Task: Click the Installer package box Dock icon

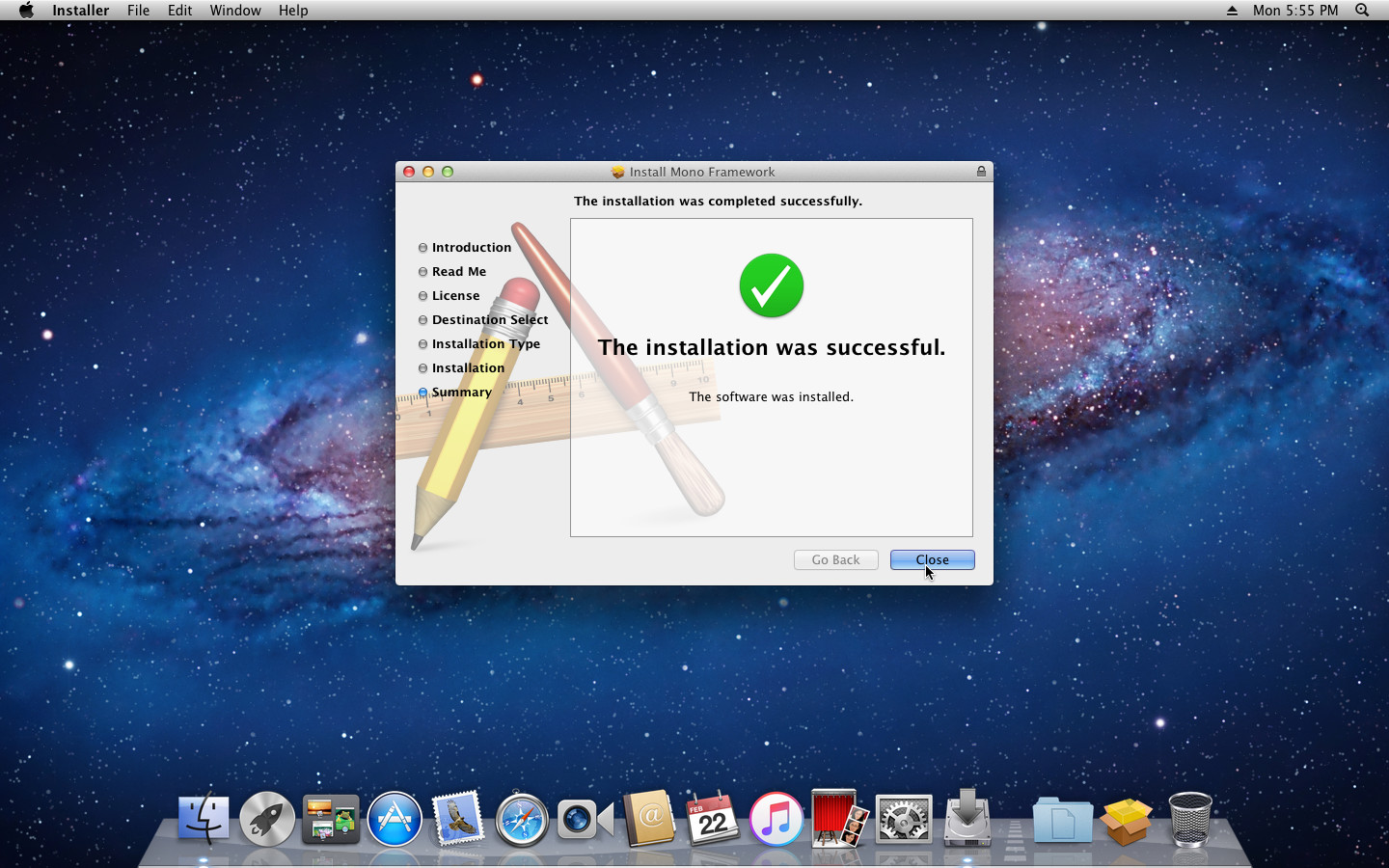Action: tap(1126, 820)
